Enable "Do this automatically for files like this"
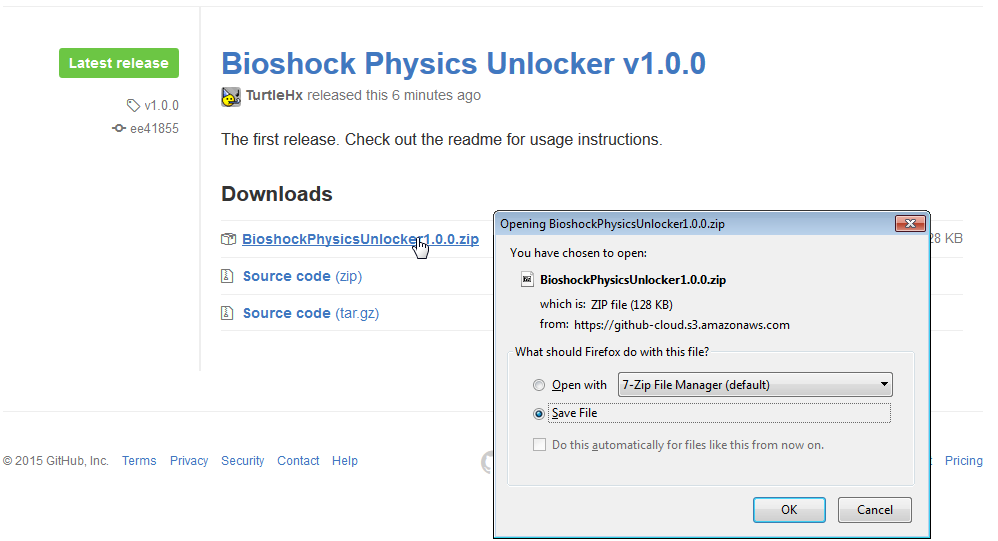The image size is (998, 541). coord(540,445)
